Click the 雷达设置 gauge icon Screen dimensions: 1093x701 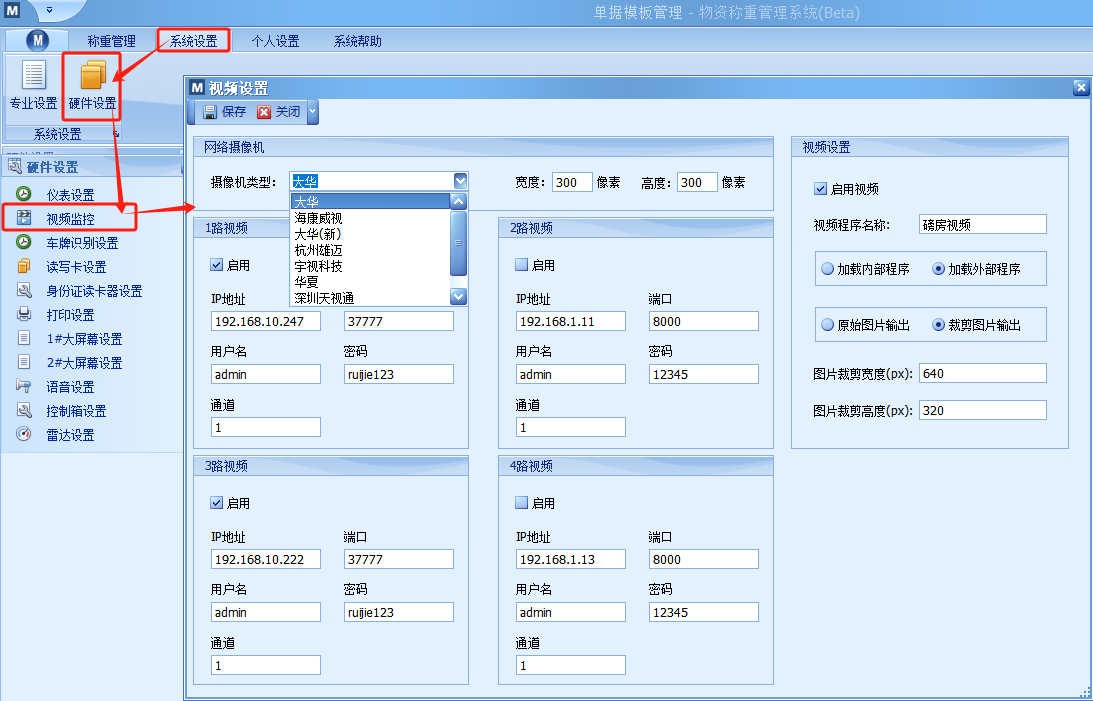click(24, 434)
